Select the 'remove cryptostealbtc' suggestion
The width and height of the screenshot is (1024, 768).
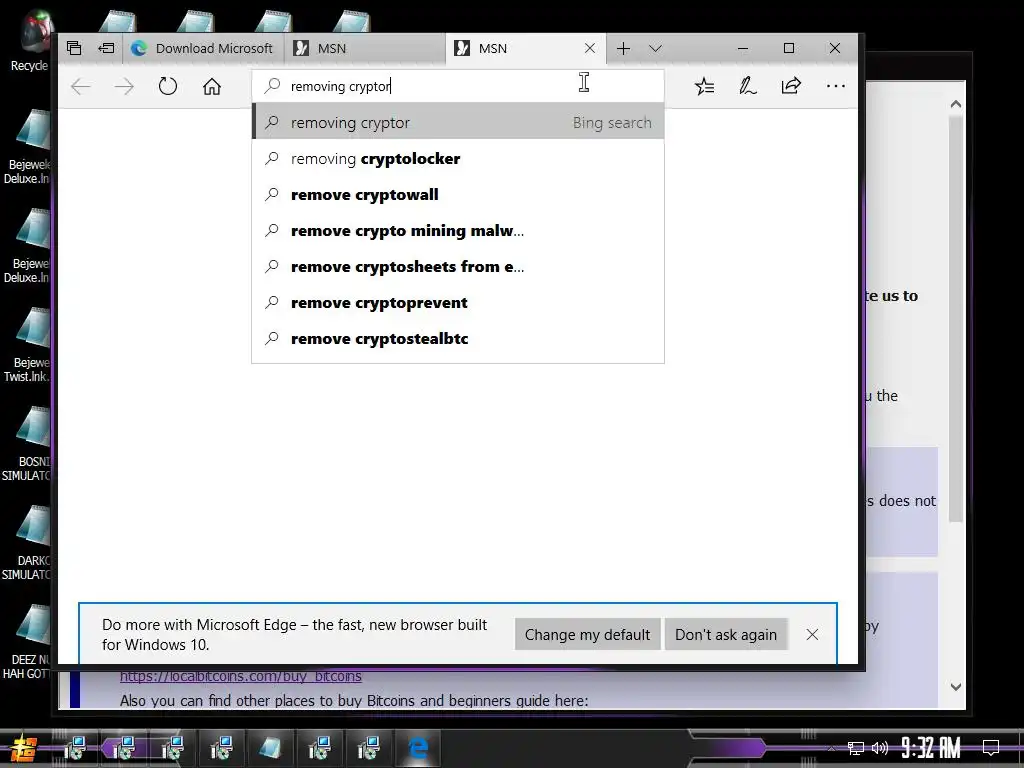458,338
